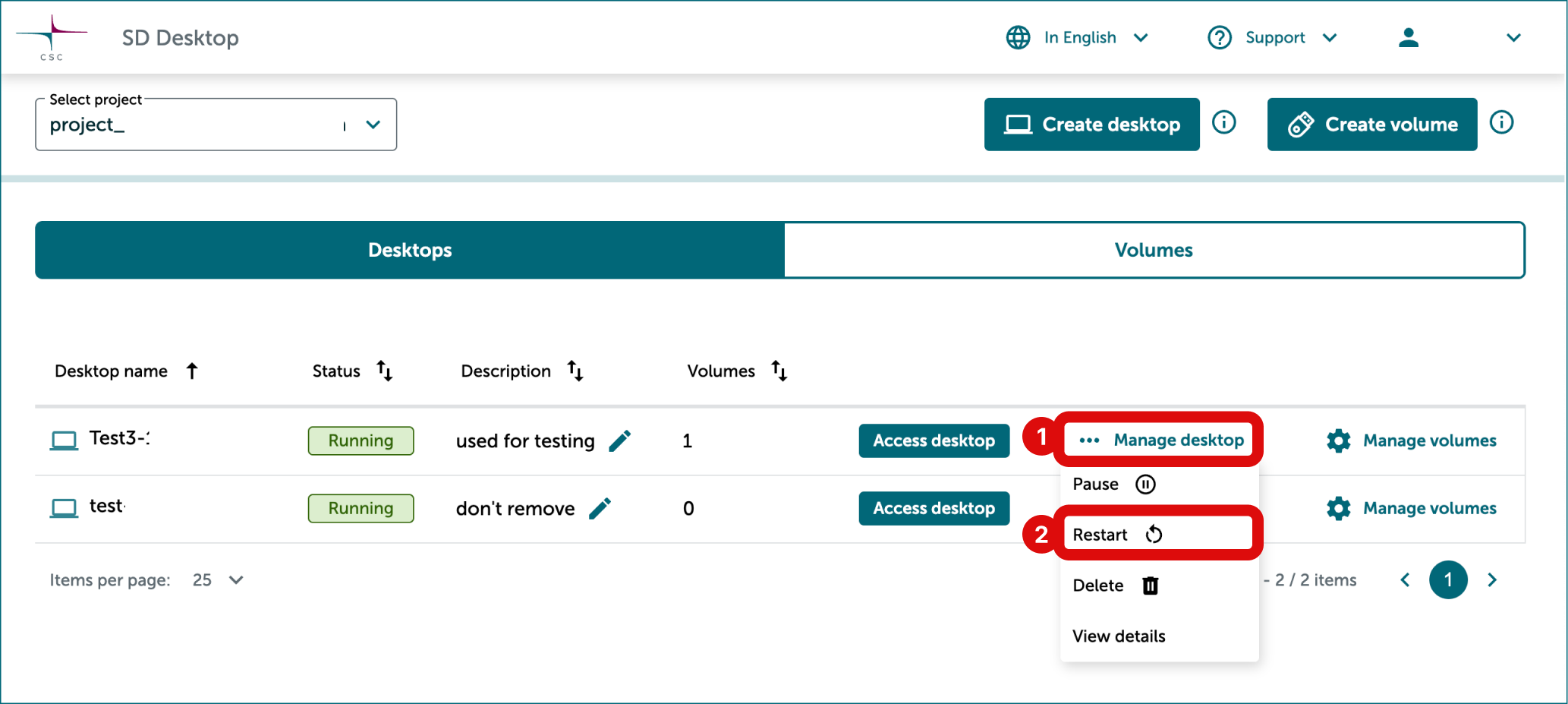Click the Delete trash can icon

[1151, 586]
